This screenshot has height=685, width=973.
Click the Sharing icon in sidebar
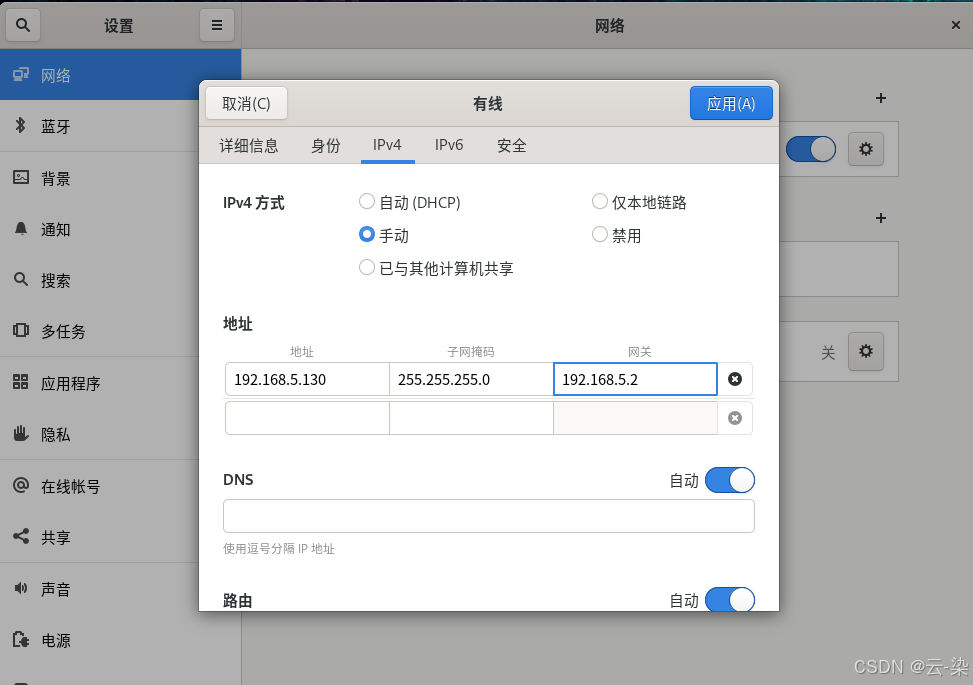(21, 536)
